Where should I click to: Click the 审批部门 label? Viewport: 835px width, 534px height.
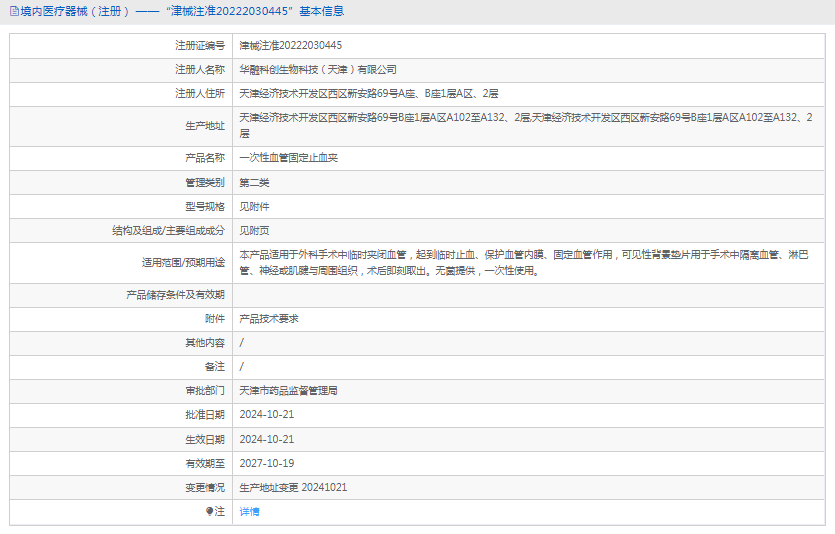click(205, 391)
